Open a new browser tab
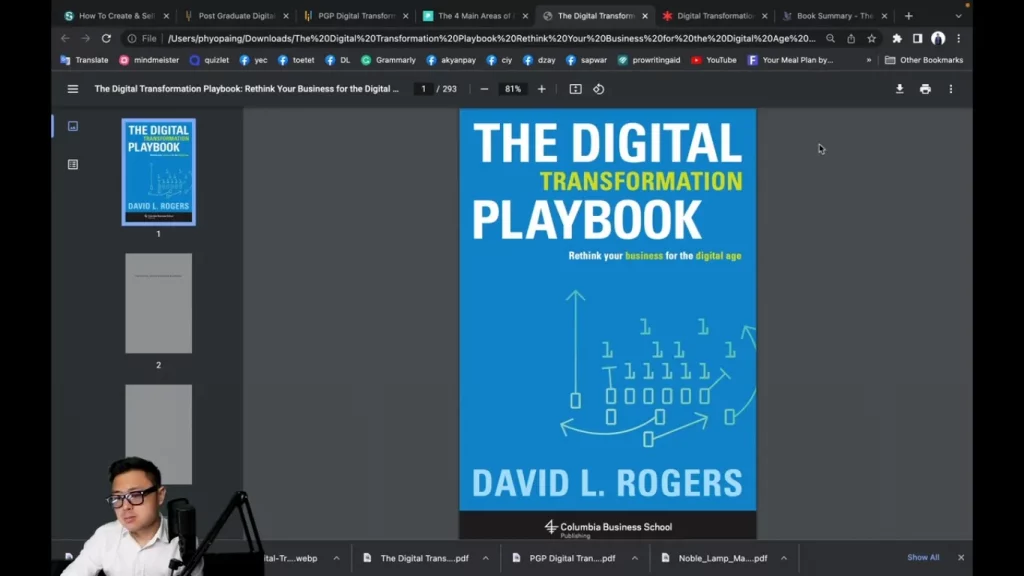This screenshot has width=1024, height=576. point(908,16)
